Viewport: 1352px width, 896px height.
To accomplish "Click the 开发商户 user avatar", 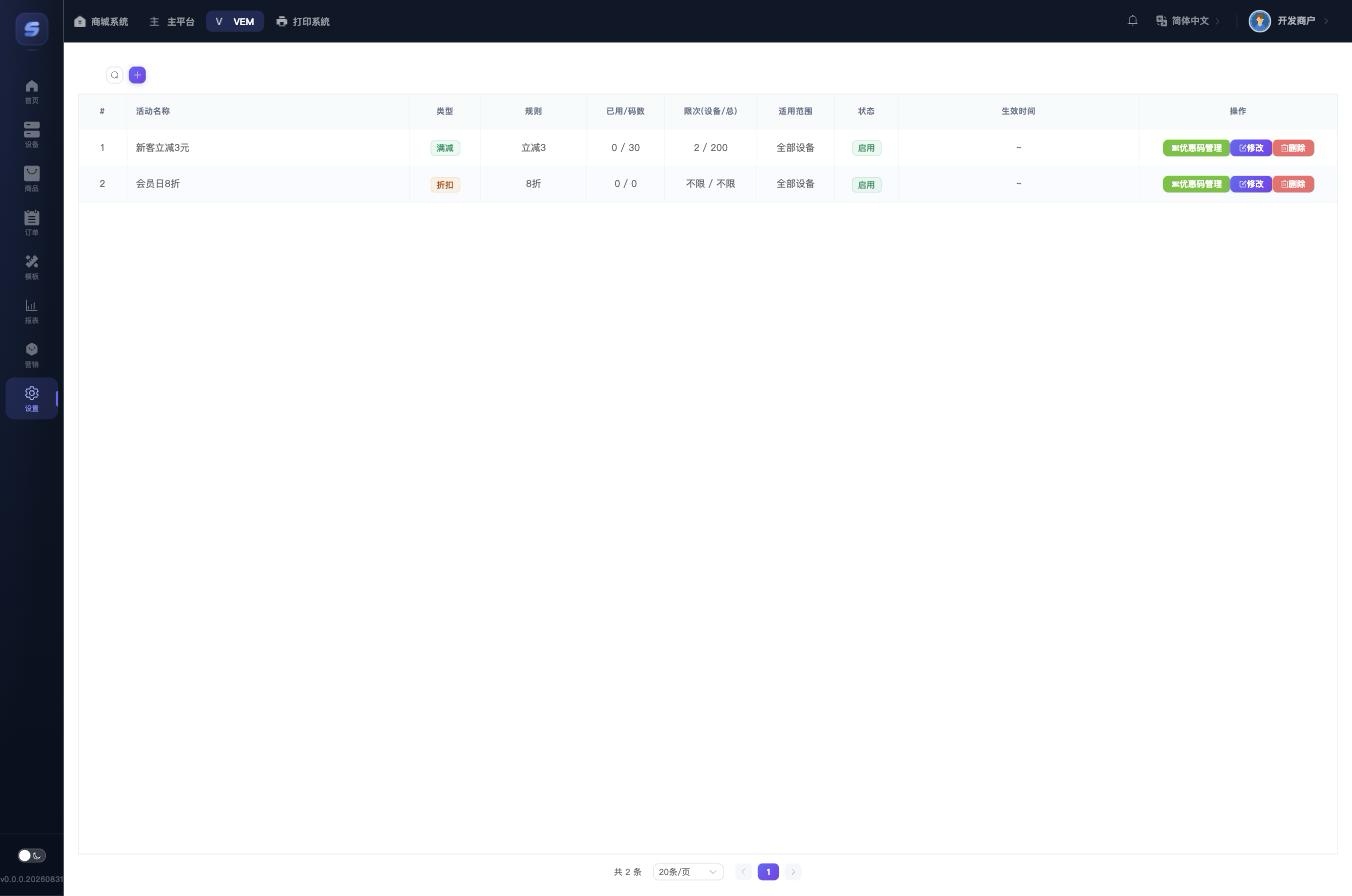I will click(1260, 21).
